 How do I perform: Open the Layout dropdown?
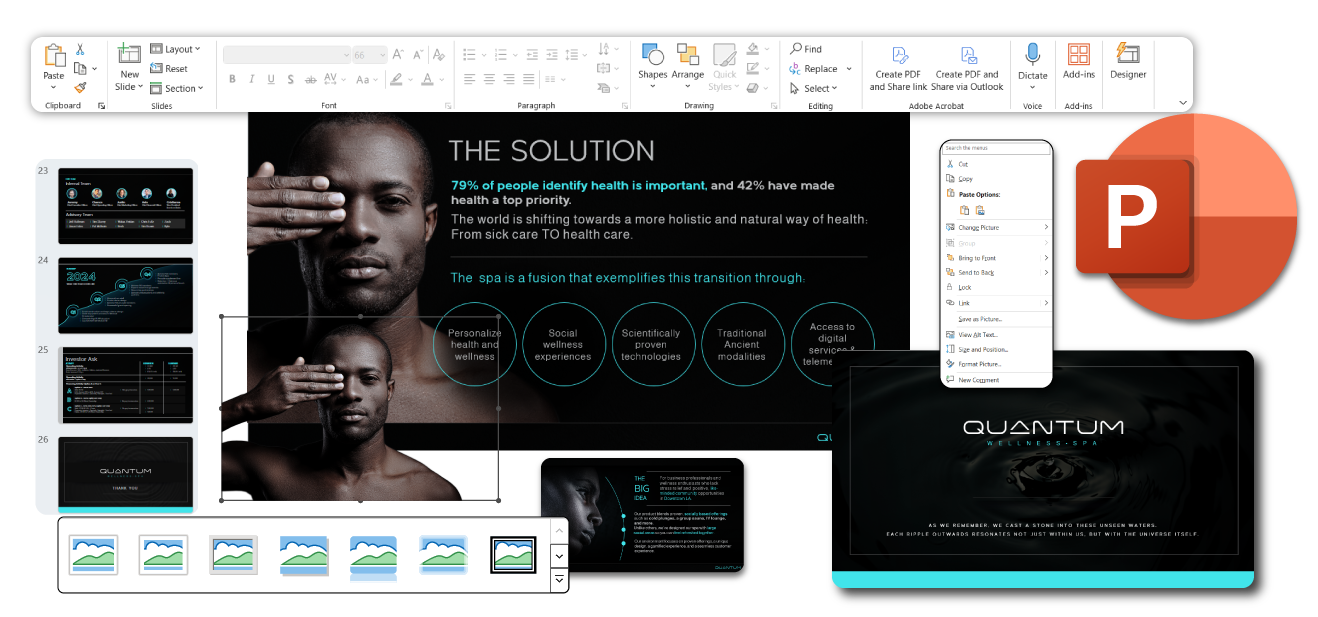(176, 49)
